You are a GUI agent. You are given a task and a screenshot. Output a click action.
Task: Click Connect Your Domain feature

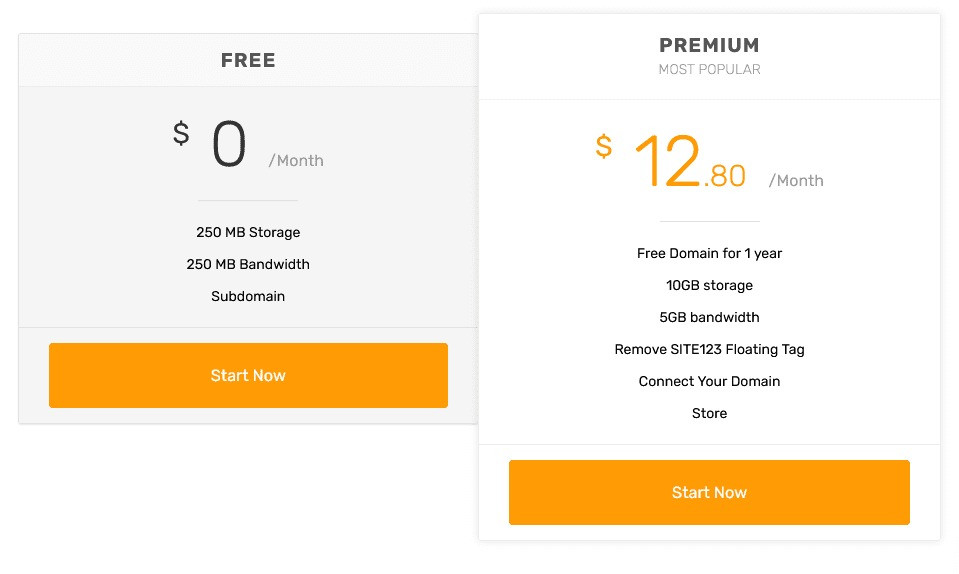coord(709,381)
